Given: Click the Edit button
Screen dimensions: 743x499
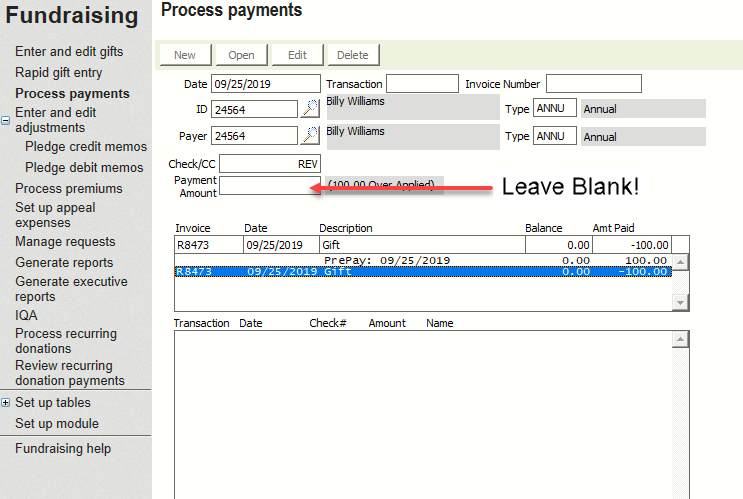Looking at the screenshot, I should pyautogui.click(x=297, y=55).
